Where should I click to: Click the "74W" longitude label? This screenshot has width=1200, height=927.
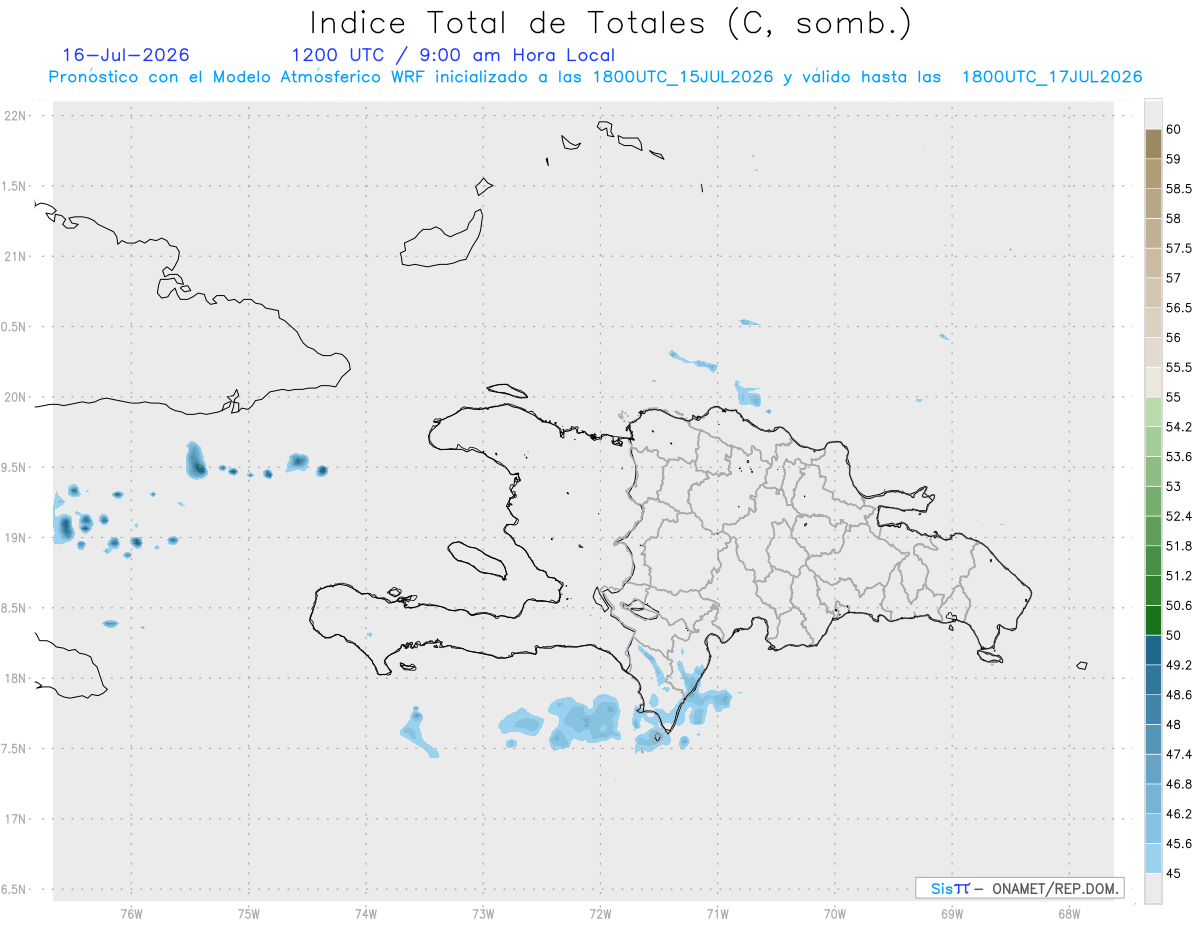[365, 915]
